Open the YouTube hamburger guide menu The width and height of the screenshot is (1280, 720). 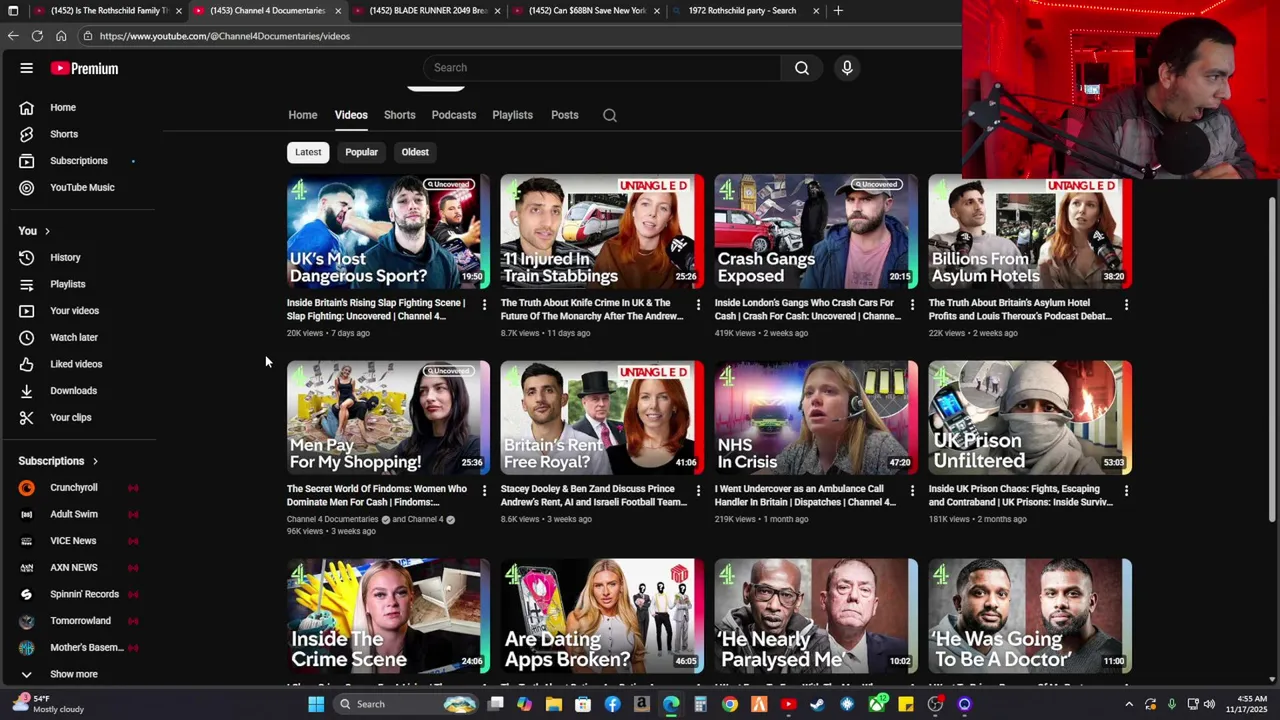click(27, 68)
